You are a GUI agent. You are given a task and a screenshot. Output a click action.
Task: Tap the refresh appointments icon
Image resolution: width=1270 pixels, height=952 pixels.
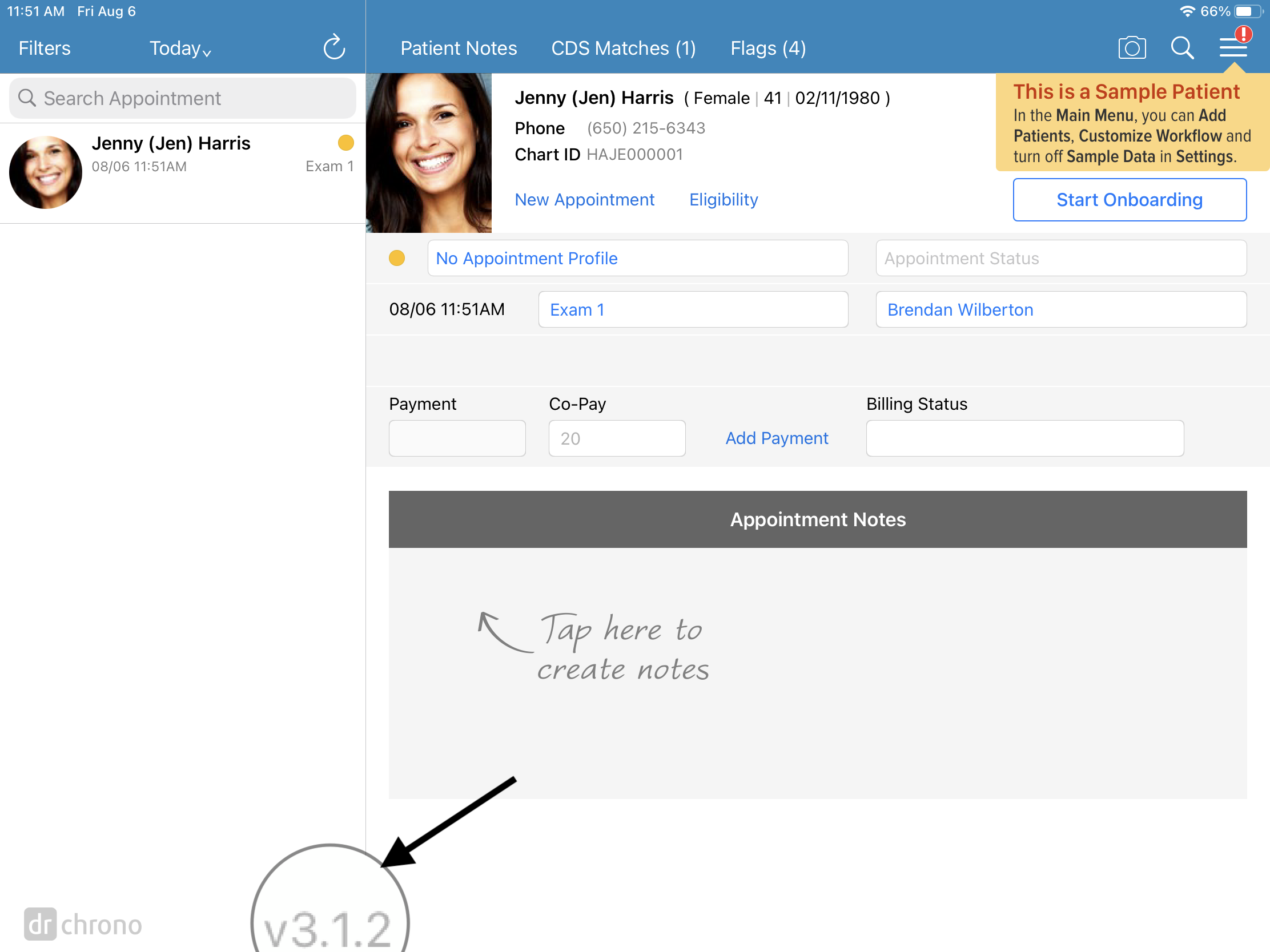334,47
